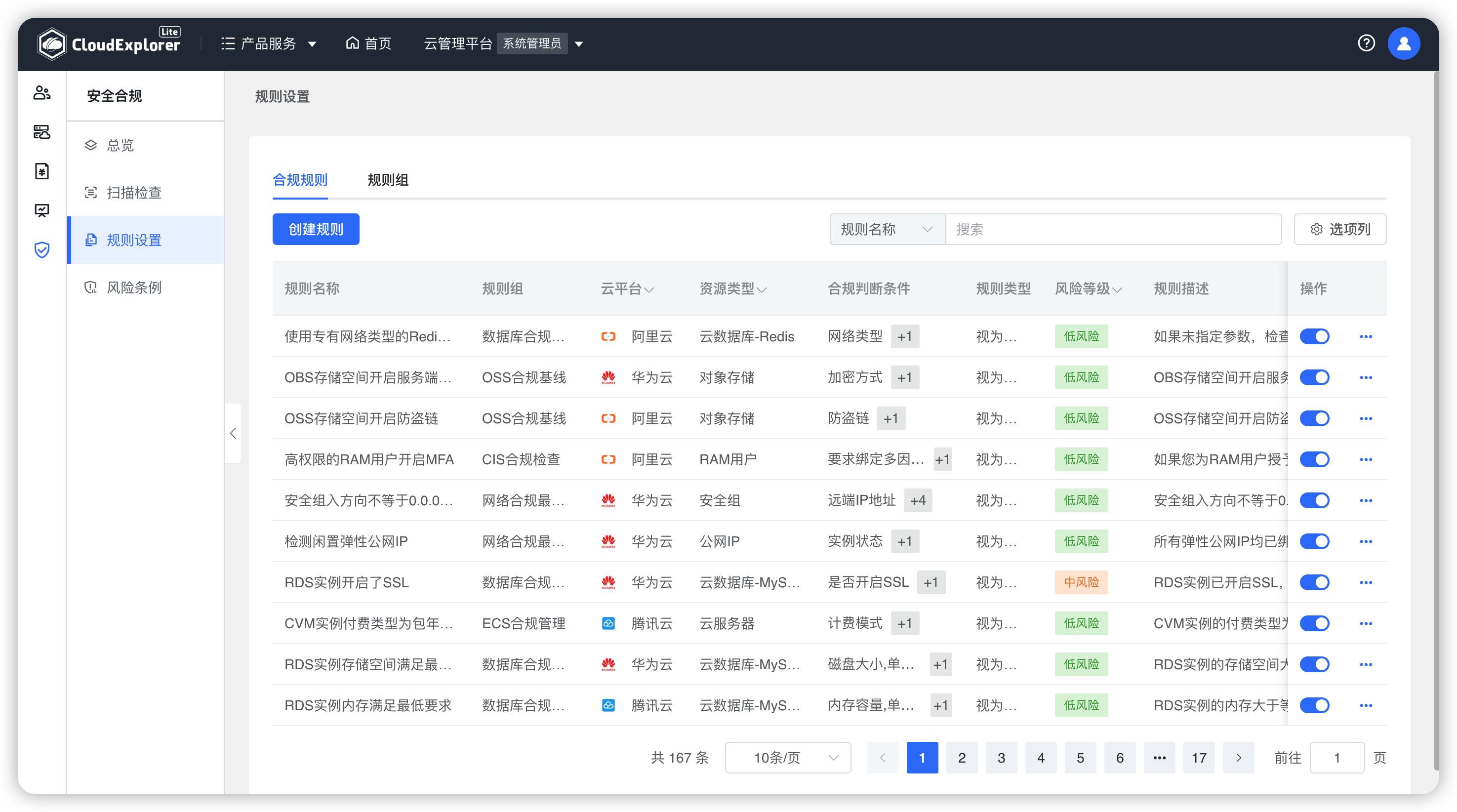Screen dimensions: 1457x812
Task: Open more actions for RDS实例内存满足最低要求 row
Action: tap(1365, 705)
